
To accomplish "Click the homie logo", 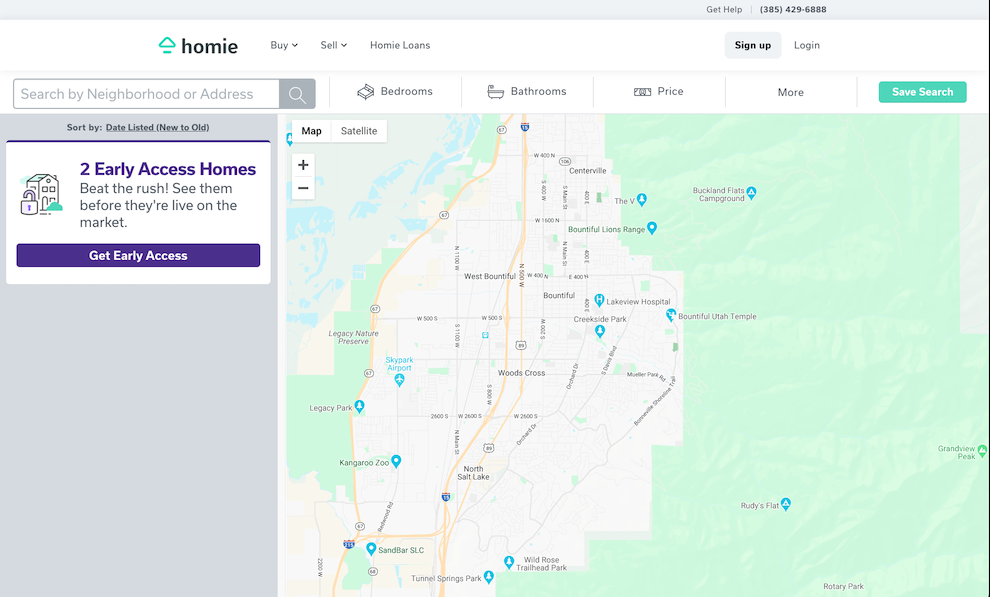I will [198, 45].
